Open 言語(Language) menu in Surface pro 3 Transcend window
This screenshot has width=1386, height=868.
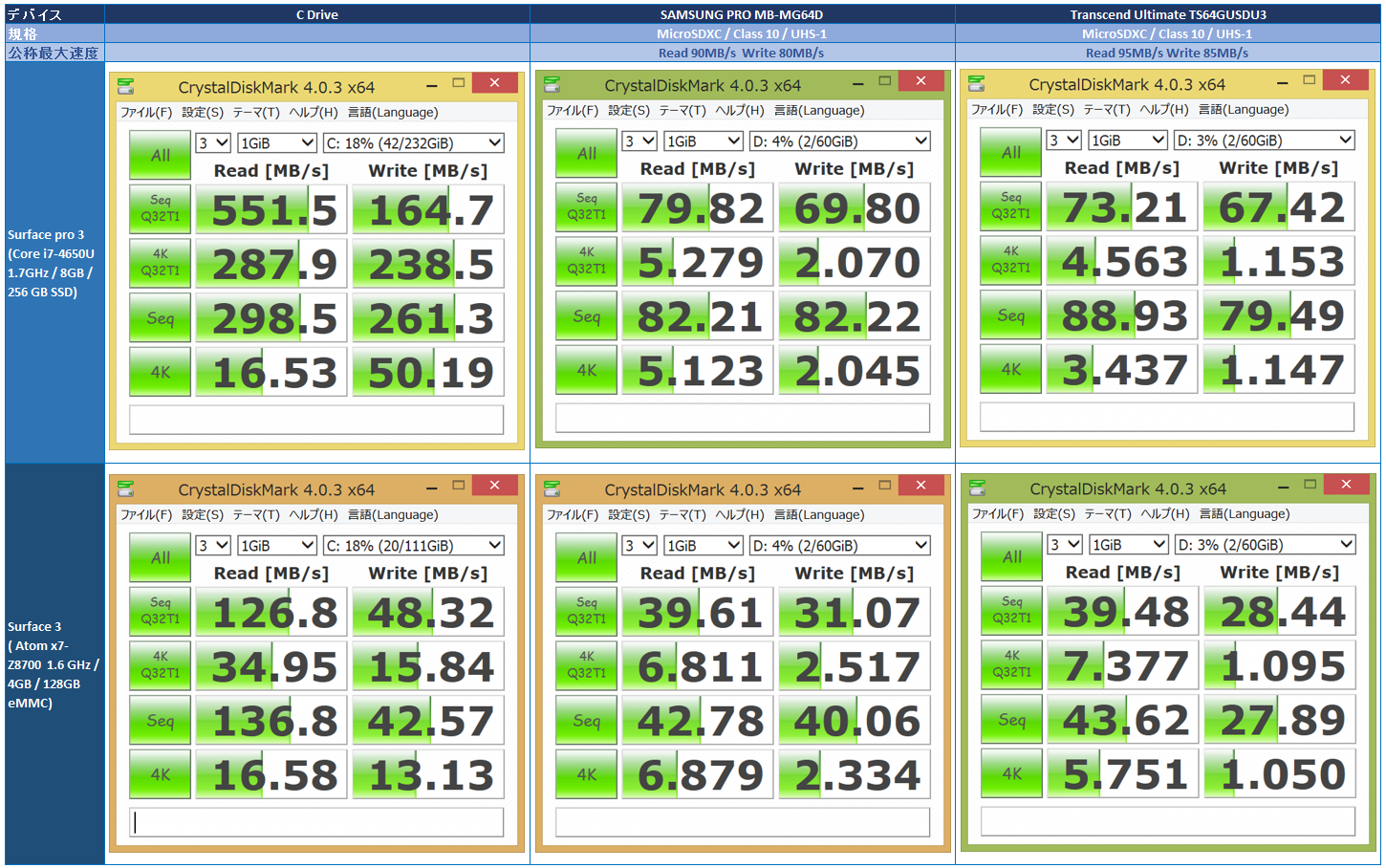[1244, 109]
